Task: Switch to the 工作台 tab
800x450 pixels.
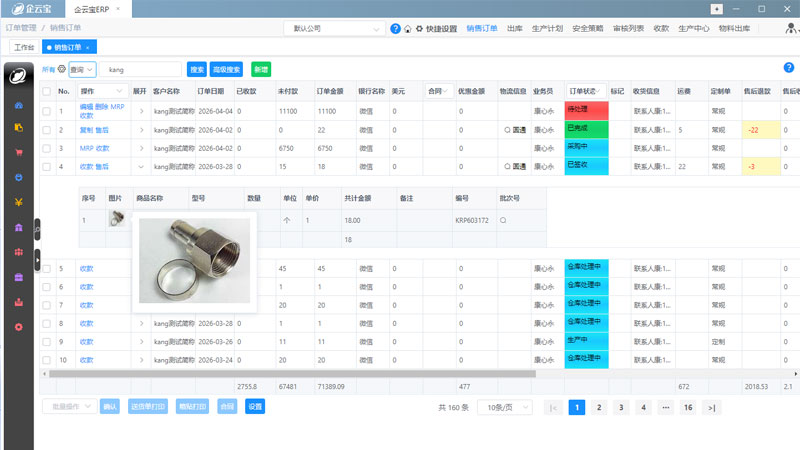Action: [x=24, y=47]
